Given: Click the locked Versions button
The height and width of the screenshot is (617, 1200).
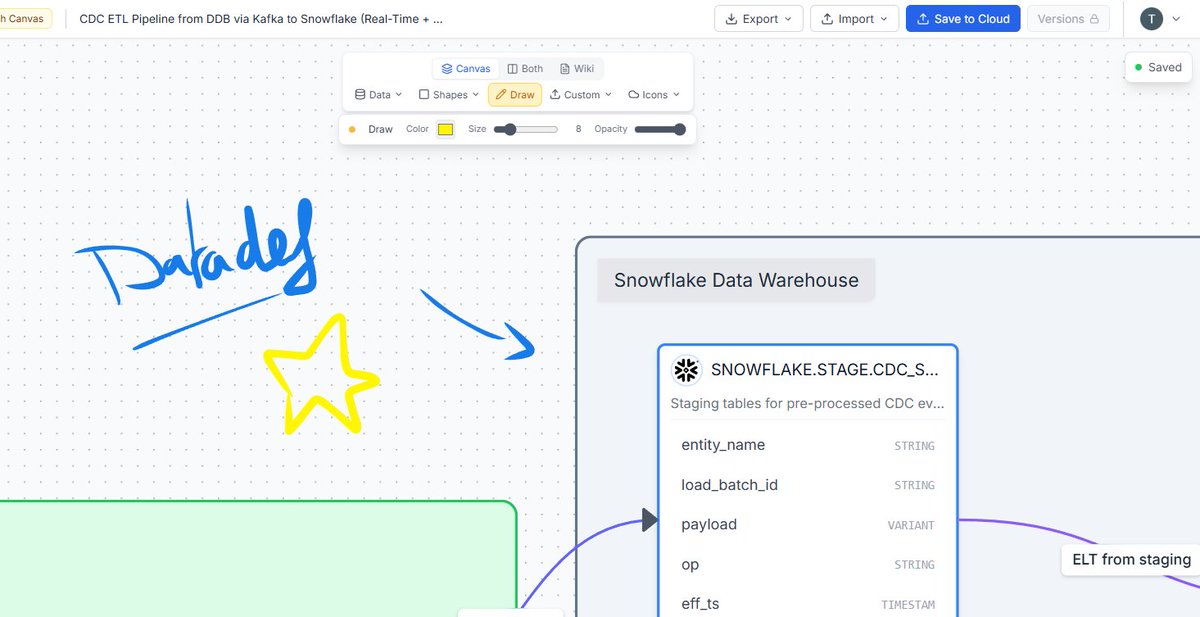Looking at the screenshot, I should (1068, 18).
